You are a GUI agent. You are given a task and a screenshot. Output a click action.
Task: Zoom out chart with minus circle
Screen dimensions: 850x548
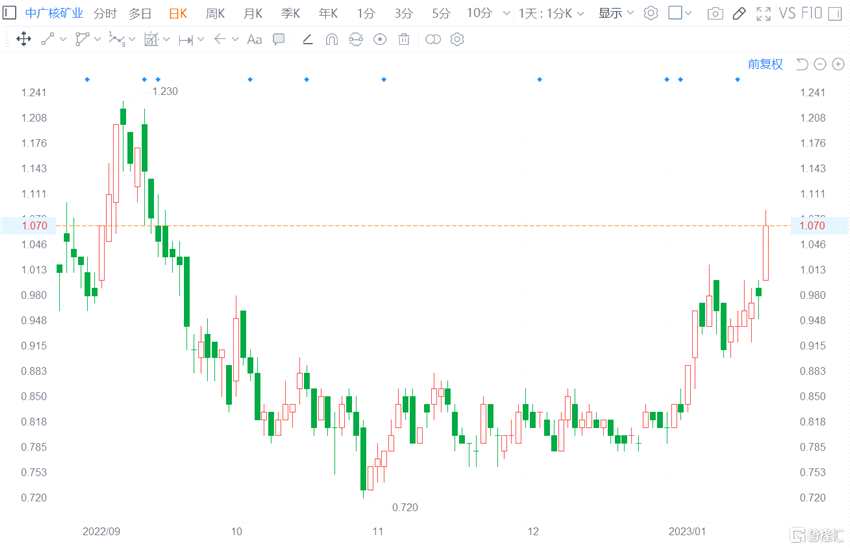pos(820,65)
